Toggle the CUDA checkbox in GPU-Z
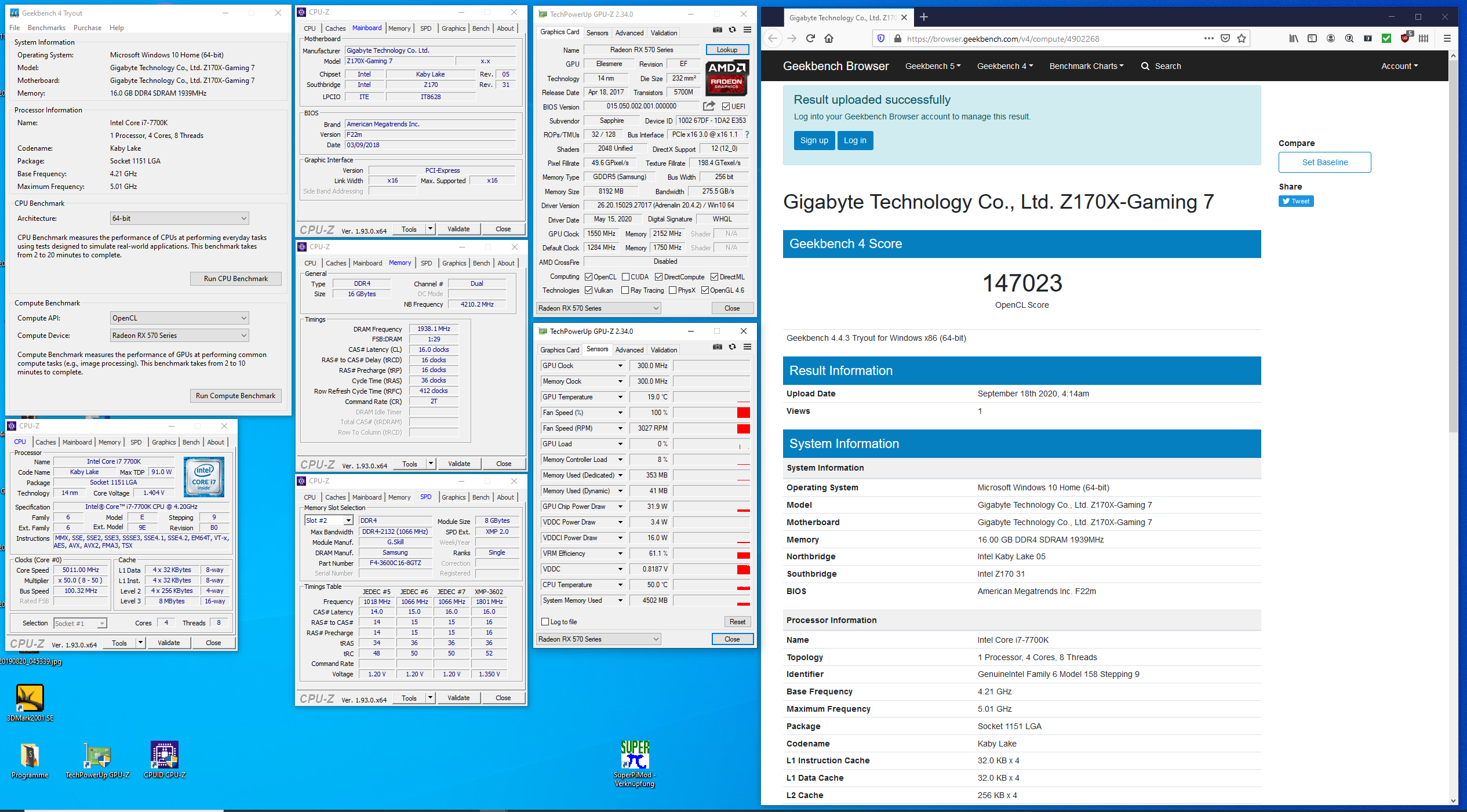Viewport: 1467px width, 812px height. click(x=625, y=277)
